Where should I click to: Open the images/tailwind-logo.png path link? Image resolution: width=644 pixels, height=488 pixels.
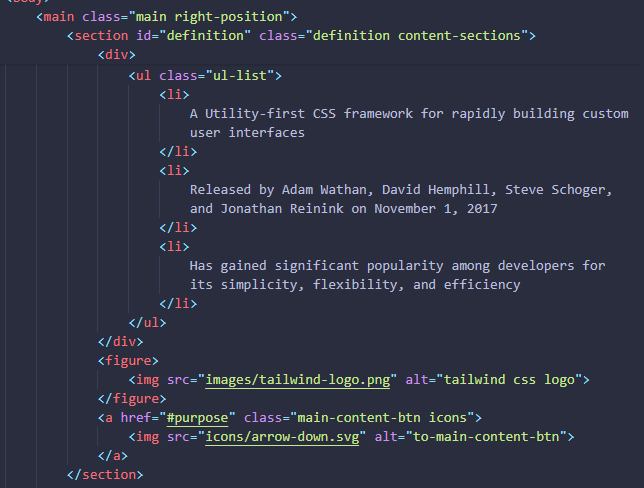297,380
